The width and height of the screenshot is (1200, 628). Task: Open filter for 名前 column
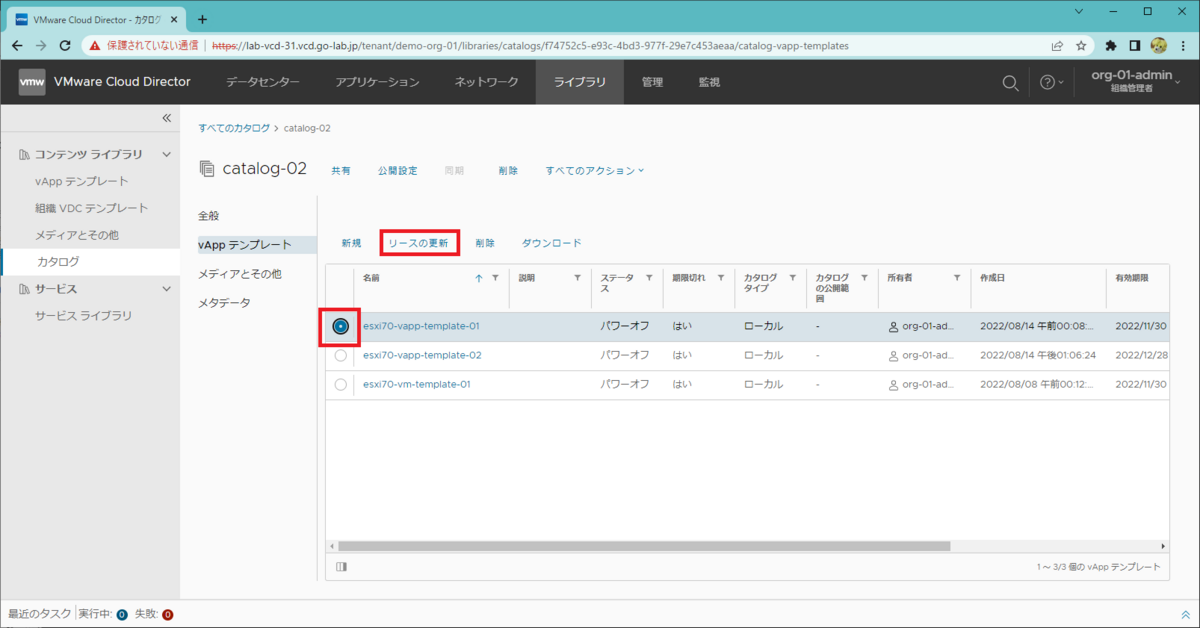495,278
